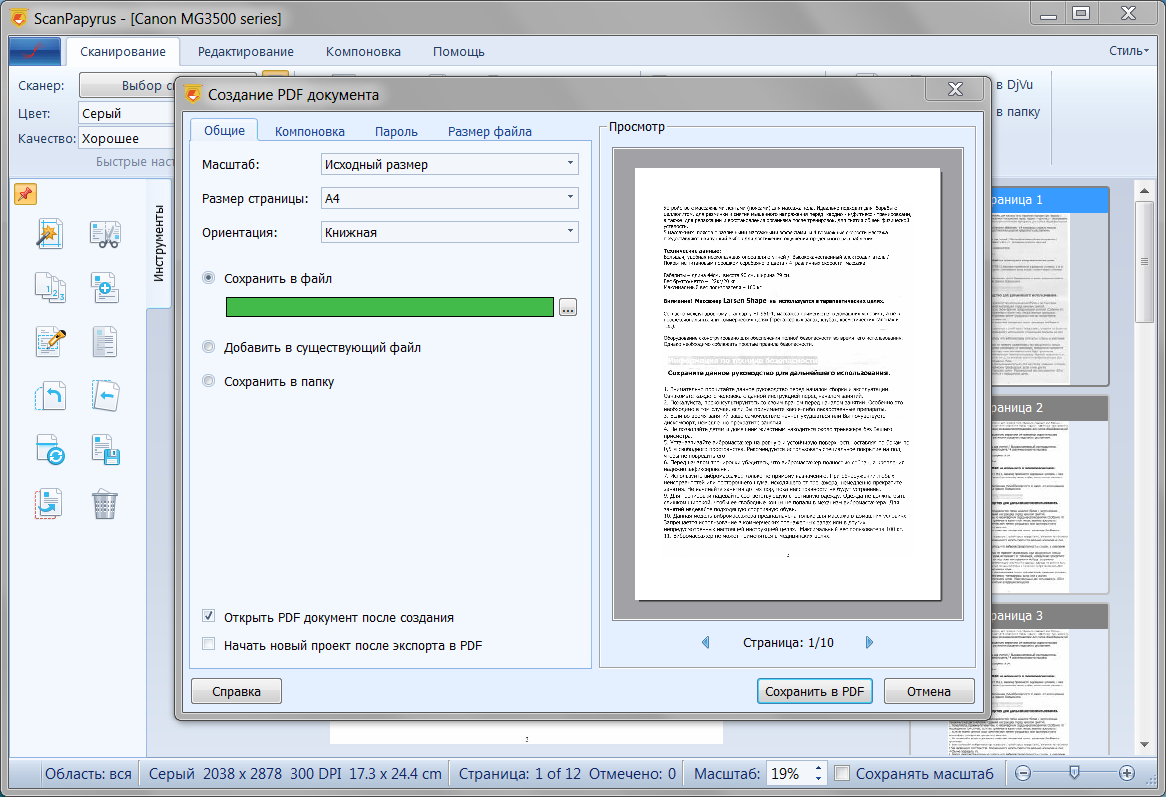
Task: Open the Масштаб dropdown
Action: coord(449,164)
